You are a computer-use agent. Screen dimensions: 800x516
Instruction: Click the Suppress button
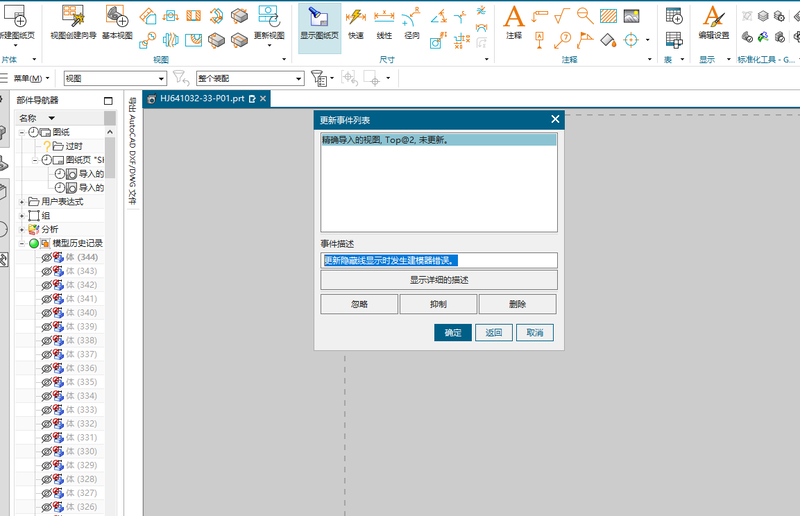(438, 304)
